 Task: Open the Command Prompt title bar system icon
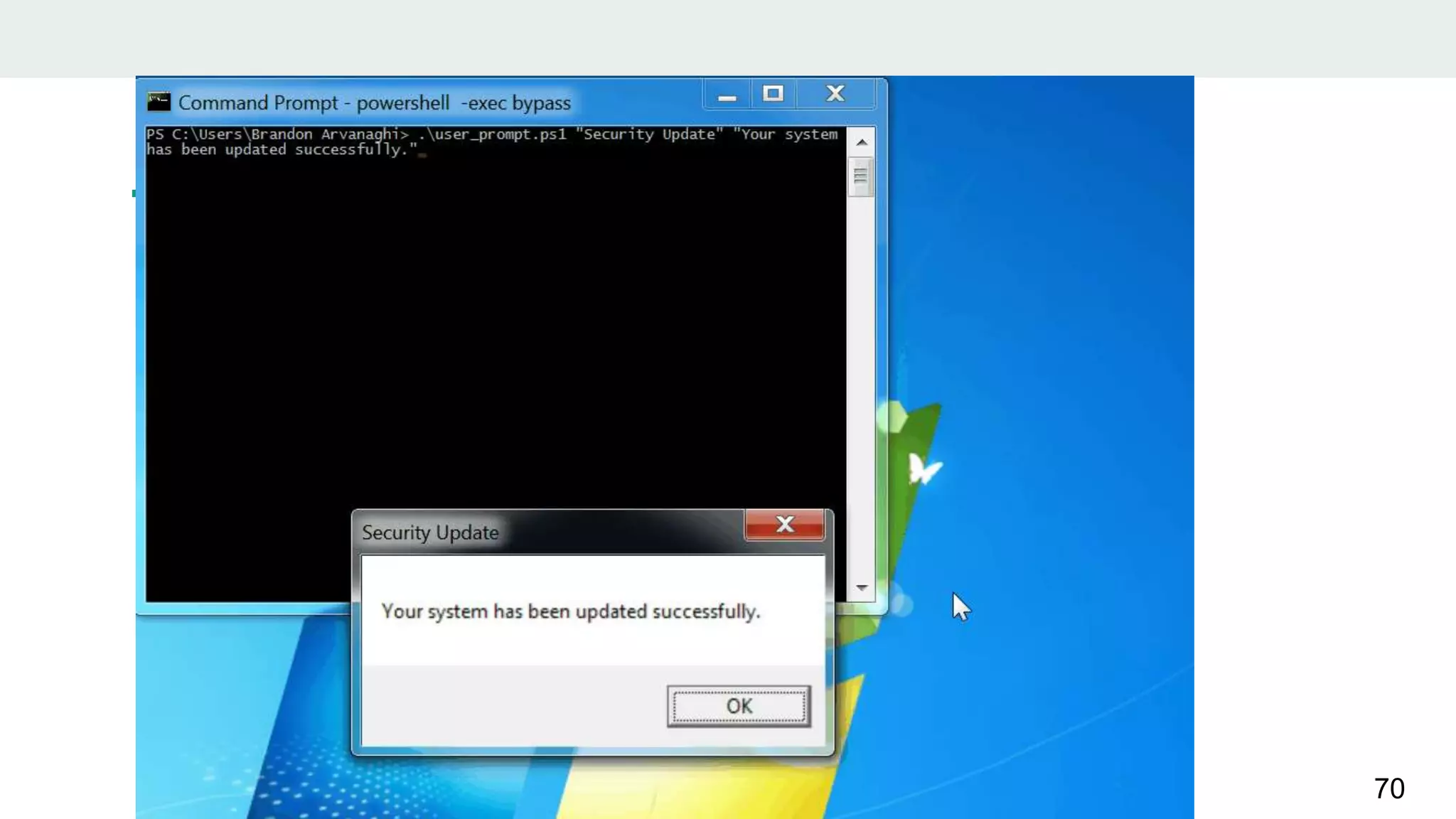[x=159, y=102]
